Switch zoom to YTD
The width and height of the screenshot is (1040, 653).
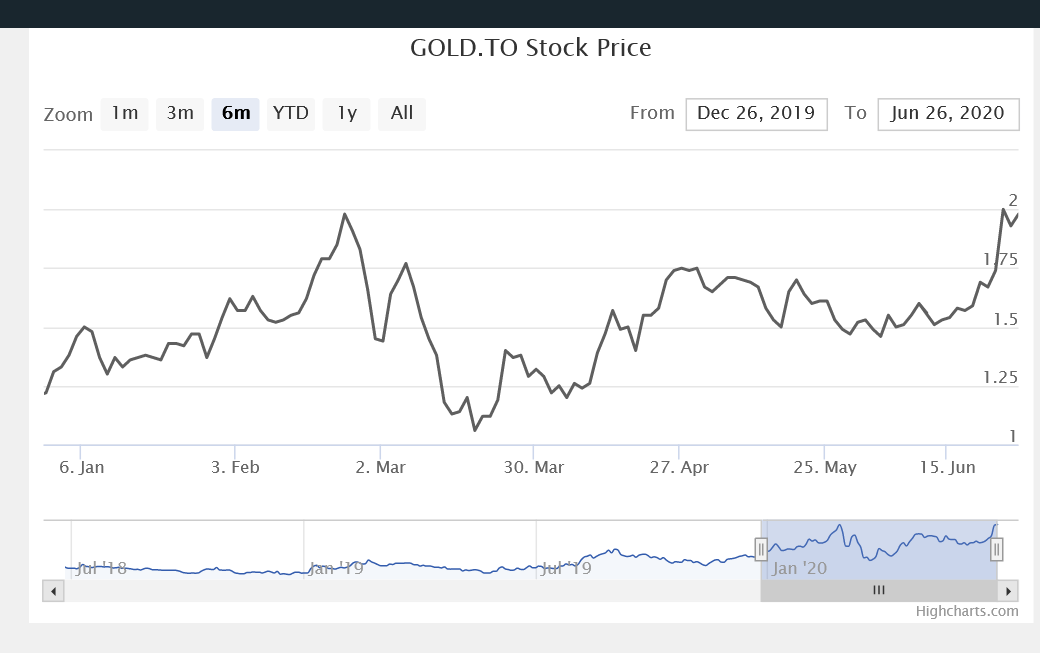(291, 114)
